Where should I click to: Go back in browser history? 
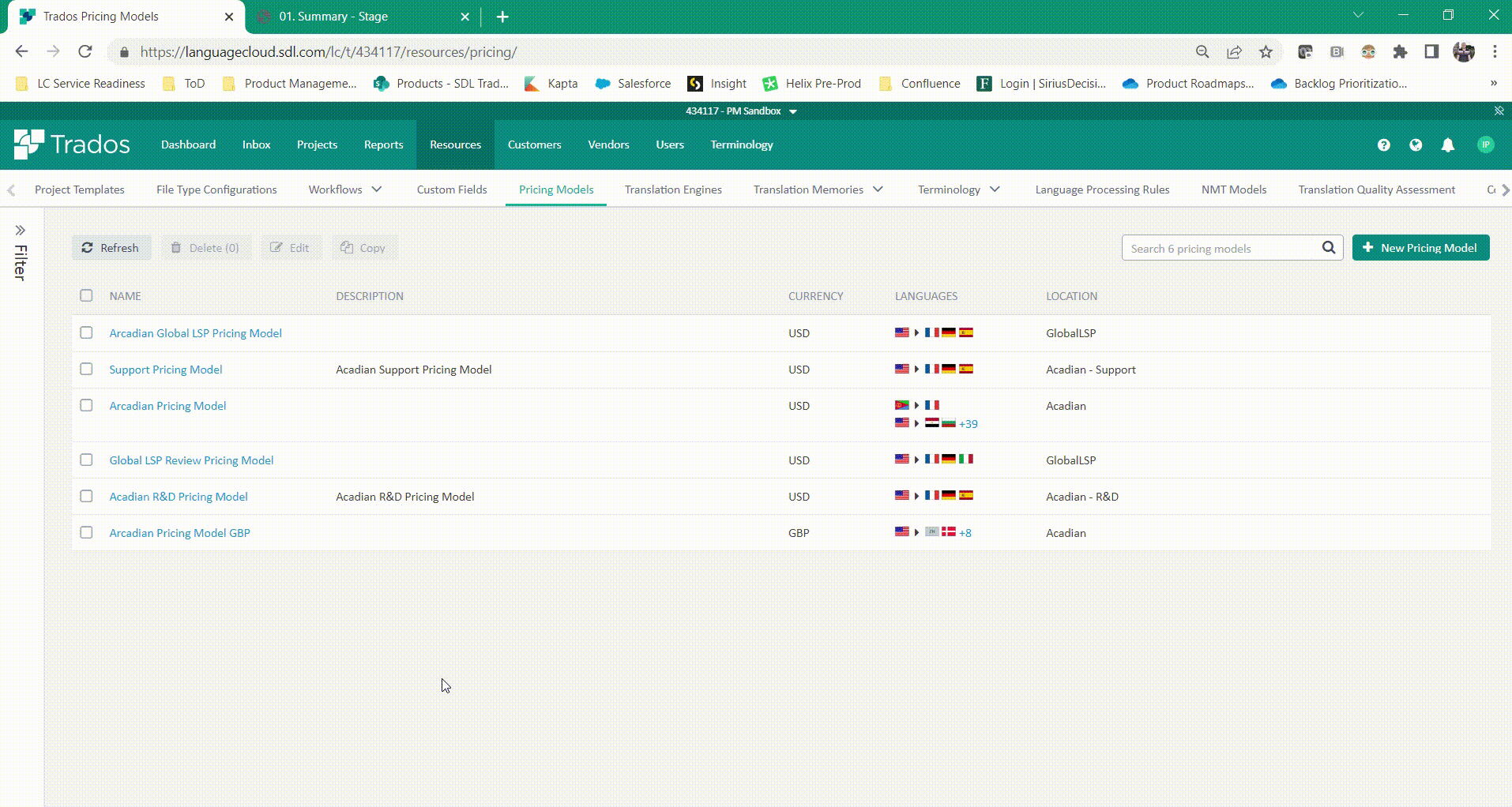click(21, 52)
